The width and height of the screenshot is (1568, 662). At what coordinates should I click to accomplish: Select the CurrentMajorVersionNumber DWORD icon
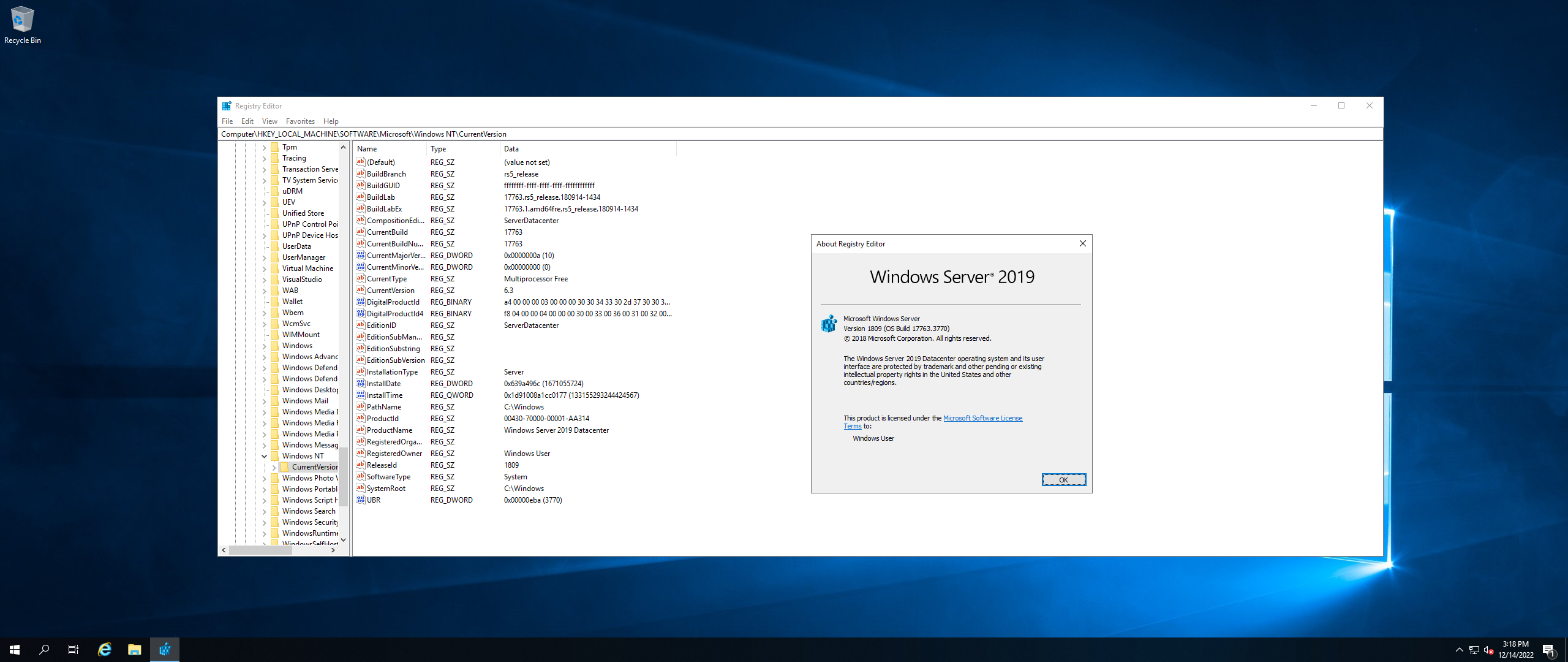(361, 255)
